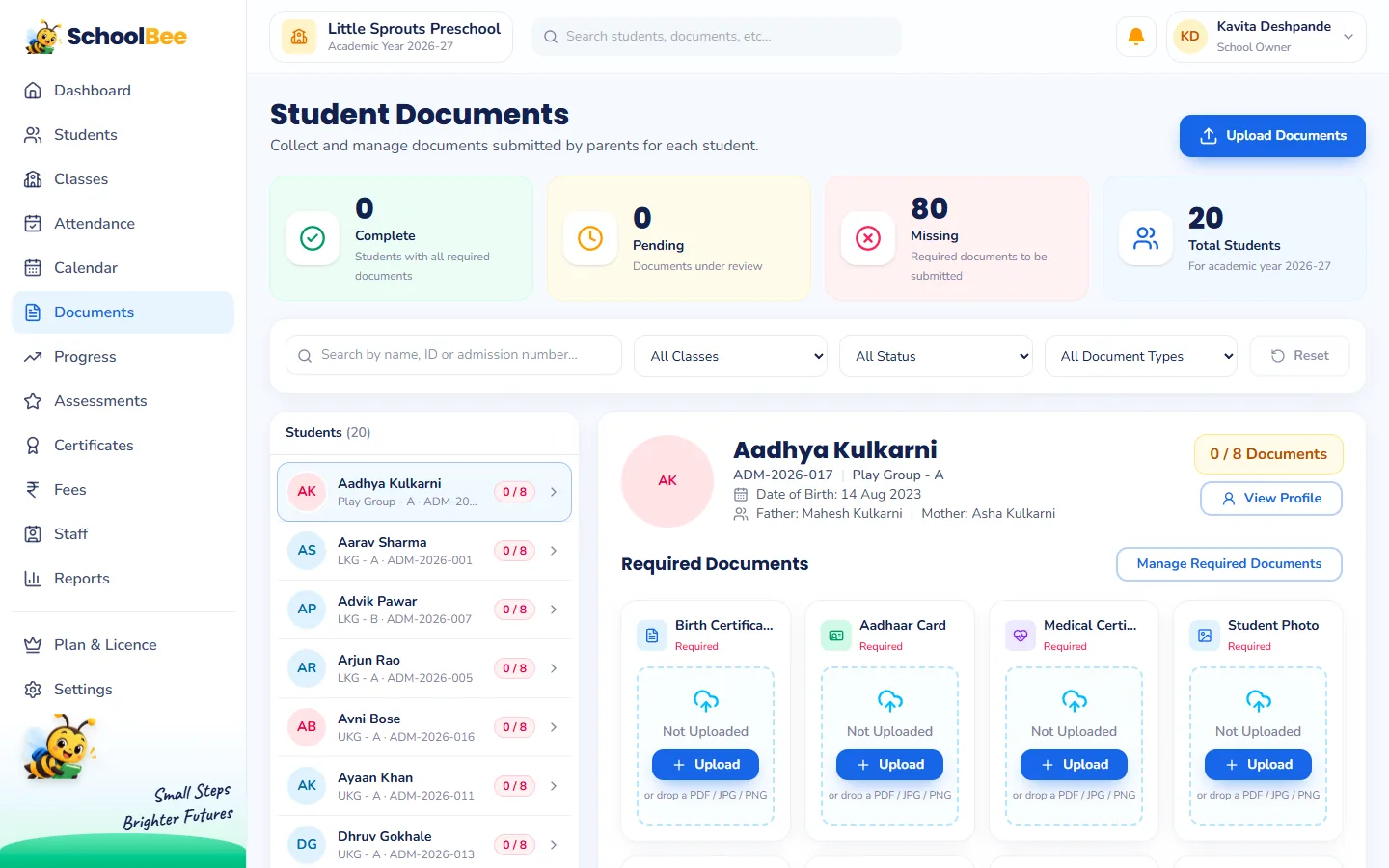This screenshot has width=1389, height=868.
Task: Click the Dashboard home icon in sidebar
Action: (33, 91)
